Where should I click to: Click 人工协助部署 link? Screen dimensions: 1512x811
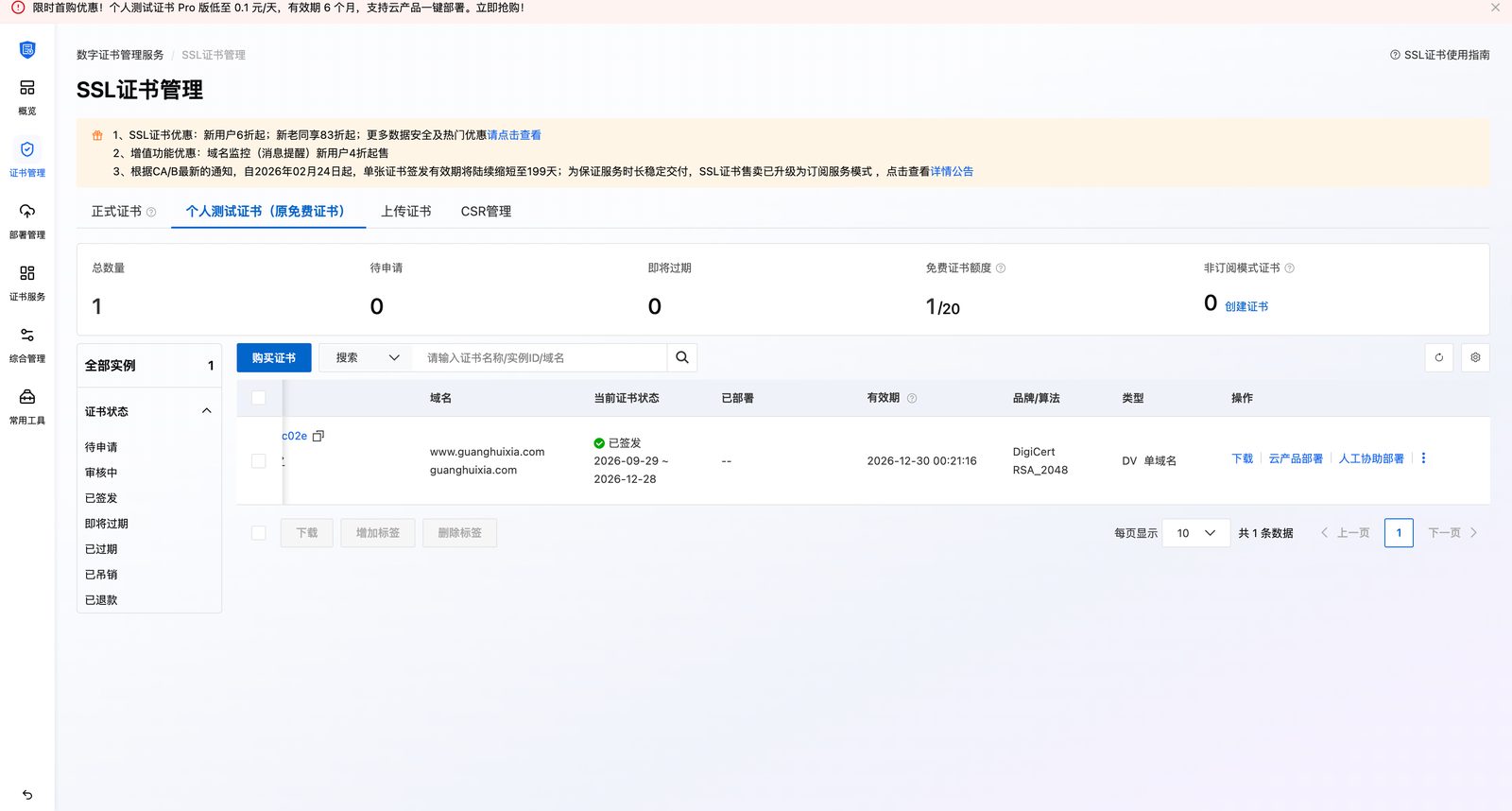1371,458
